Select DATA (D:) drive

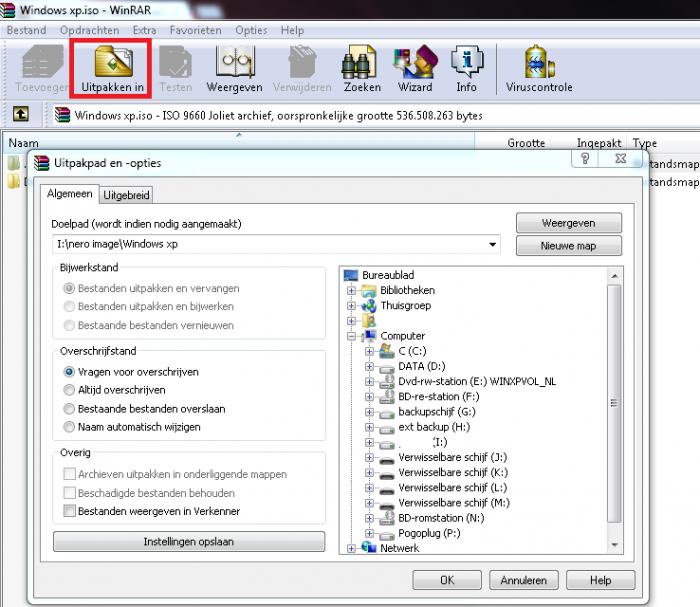(x=422, y=366)
